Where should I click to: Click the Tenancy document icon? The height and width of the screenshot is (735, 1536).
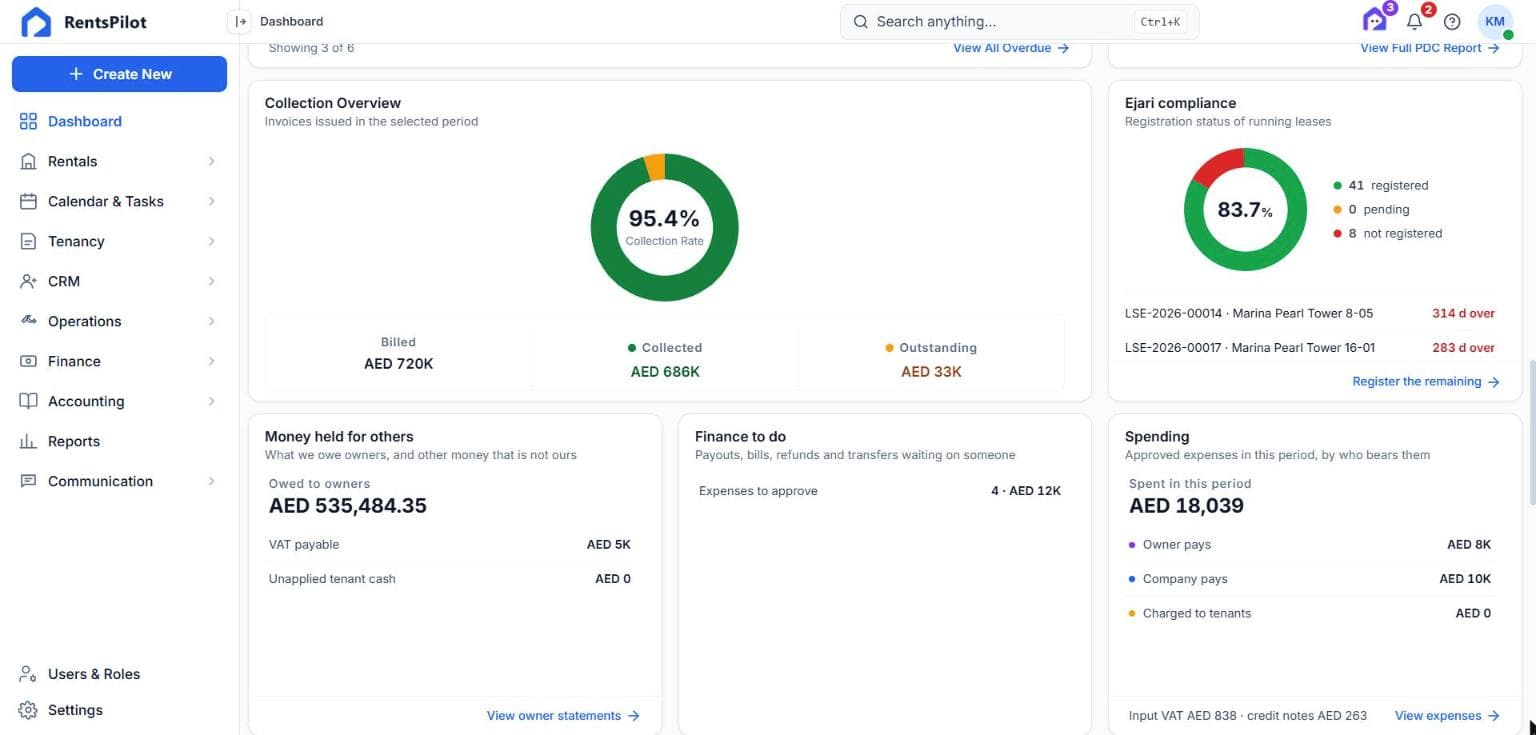28,241
